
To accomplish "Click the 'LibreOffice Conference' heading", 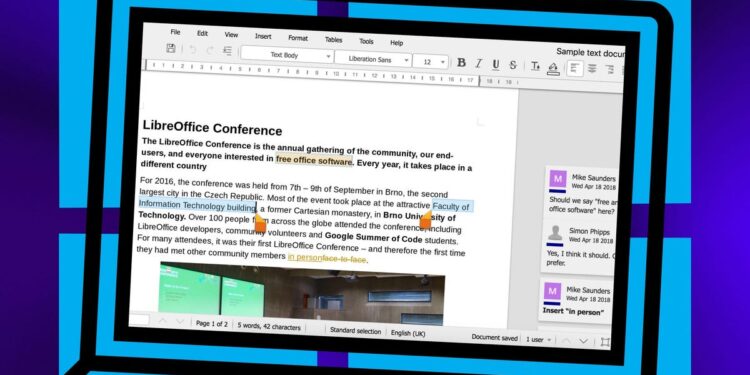I will [x=212, y=128].
